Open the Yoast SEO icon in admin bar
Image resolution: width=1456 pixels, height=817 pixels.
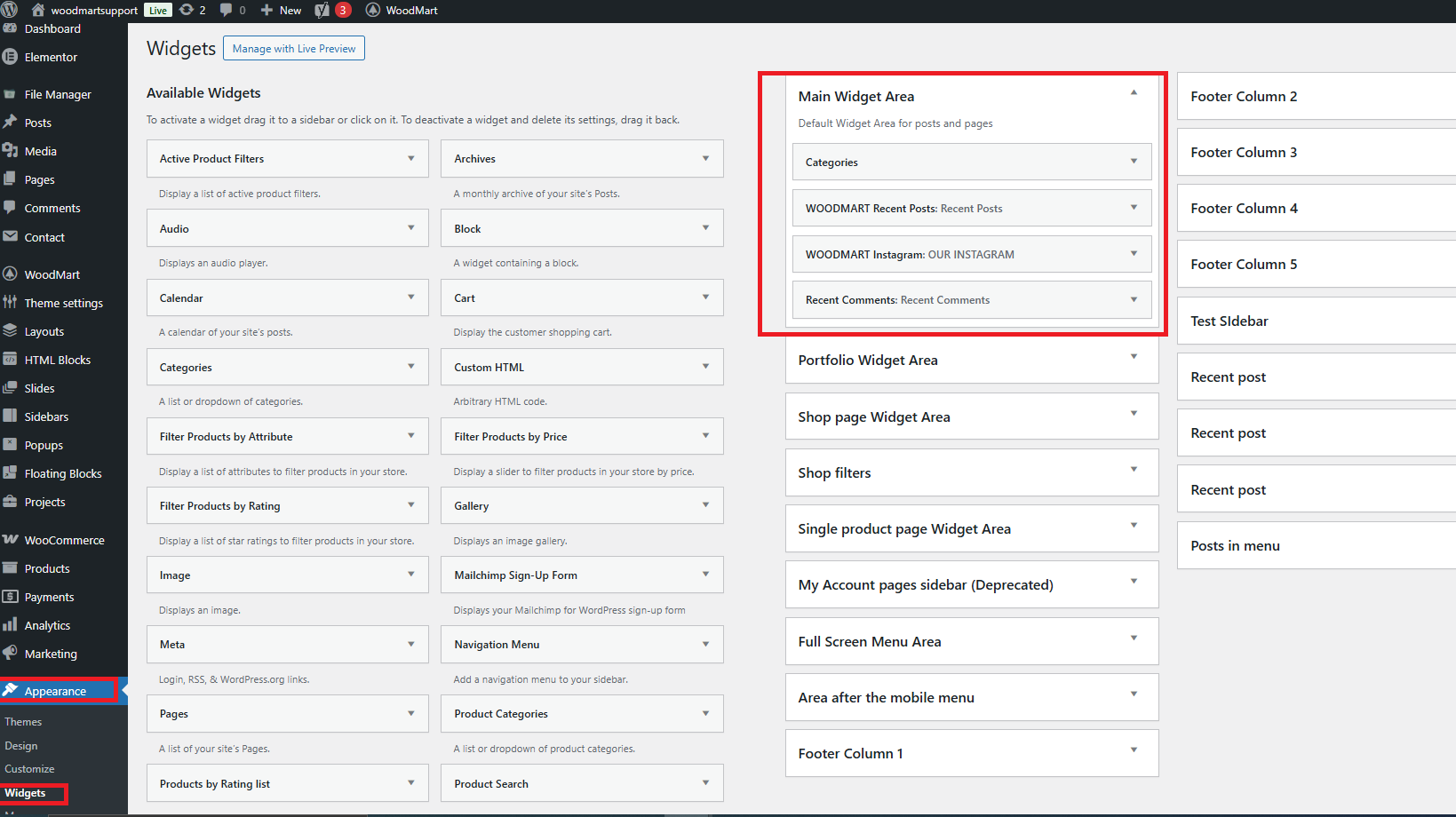click(x=322, y=10)
